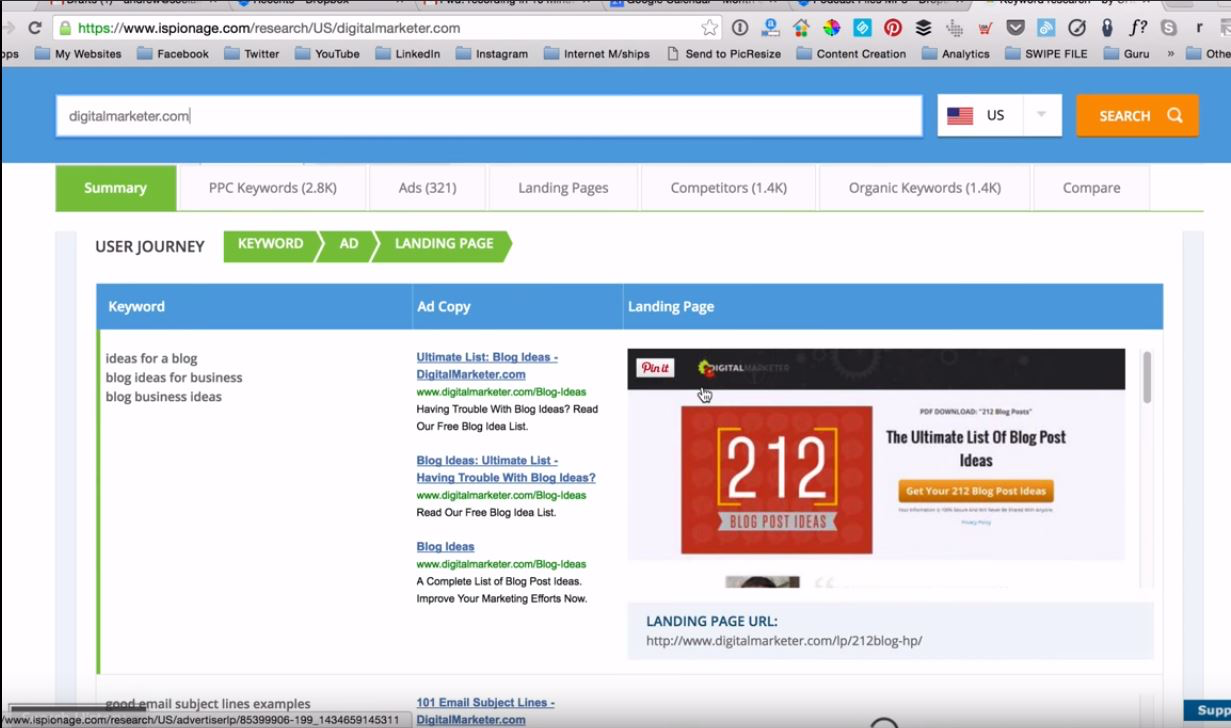This screenshot has height=728, width=1231.
Task: Click the blue 'a' badge extension icon
Action: (x=770, y=28)
